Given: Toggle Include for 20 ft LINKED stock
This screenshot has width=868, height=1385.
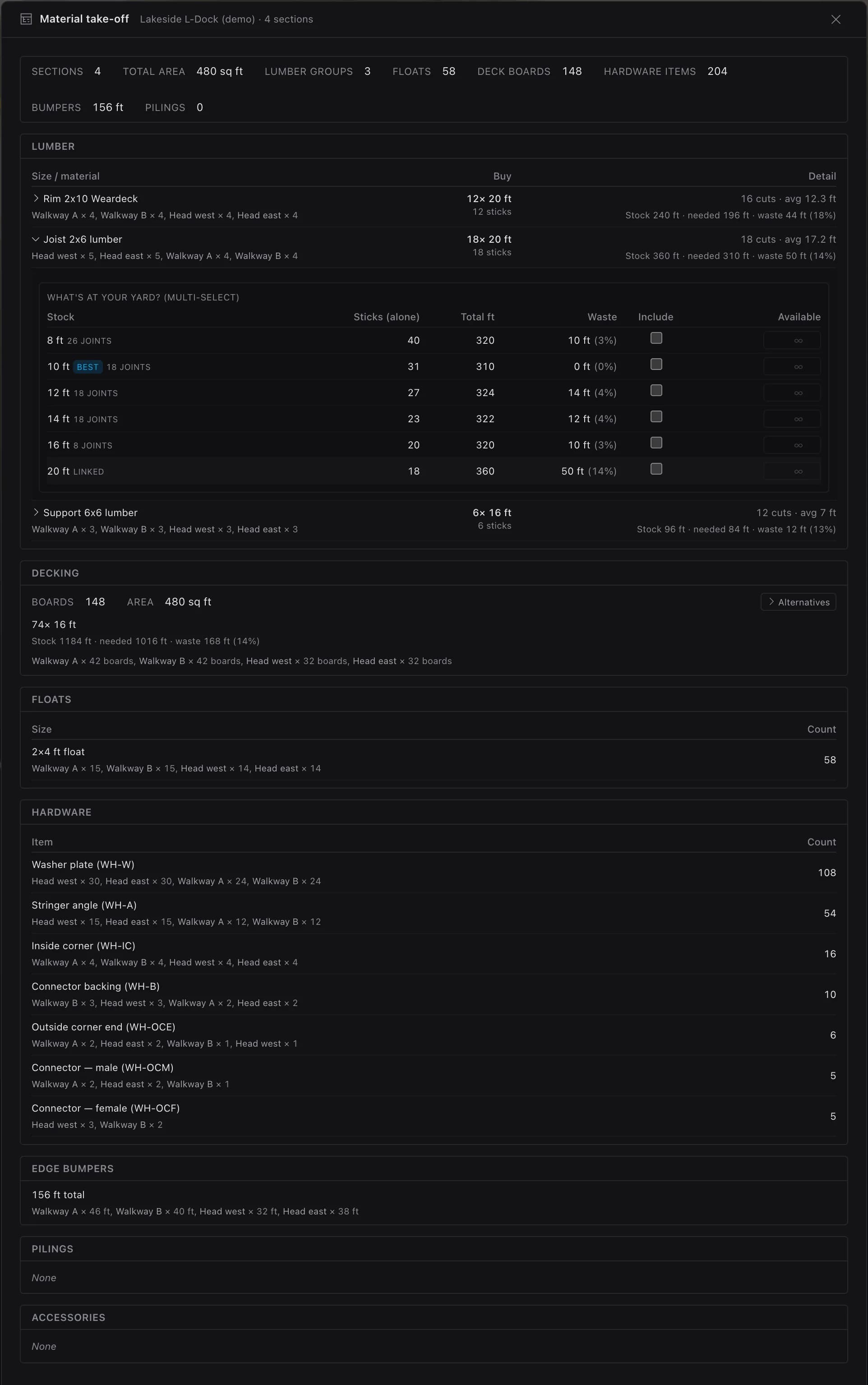Looking at the screenshot, I should click(x=656, y=469).
